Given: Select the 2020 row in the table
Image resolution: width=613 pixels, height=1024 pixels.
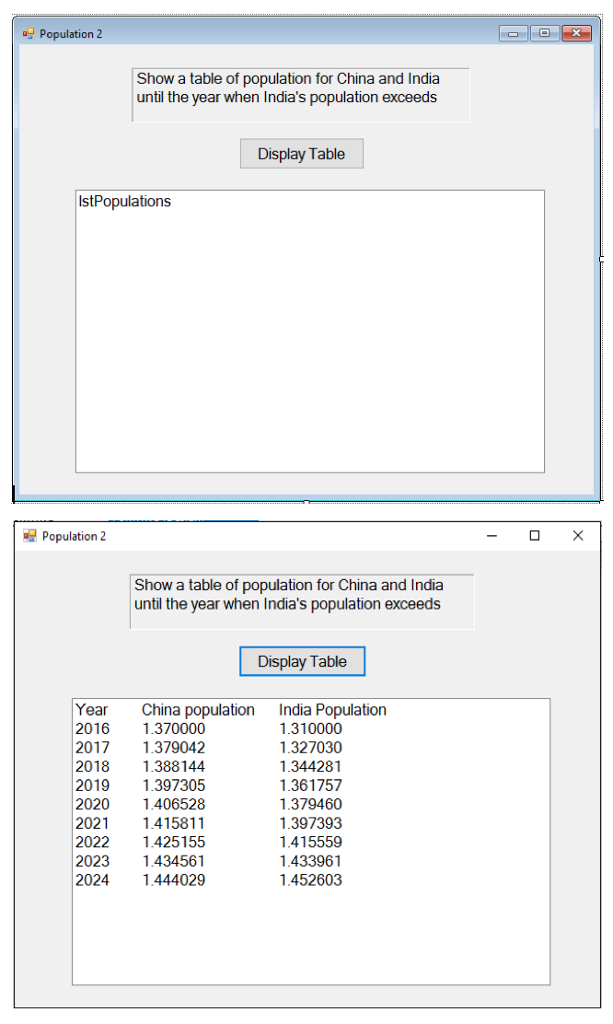Looking at the screenshot, I should click(311, 805).
